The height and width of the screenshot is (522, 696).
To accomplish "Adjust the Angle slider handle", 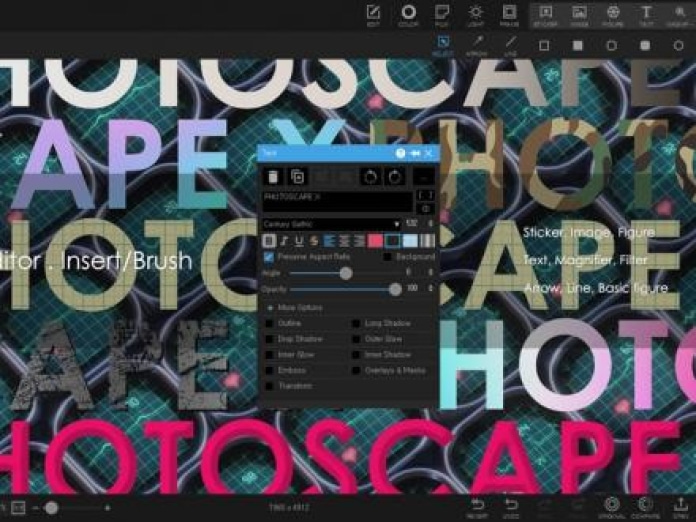I will click(x=346, y=273).
